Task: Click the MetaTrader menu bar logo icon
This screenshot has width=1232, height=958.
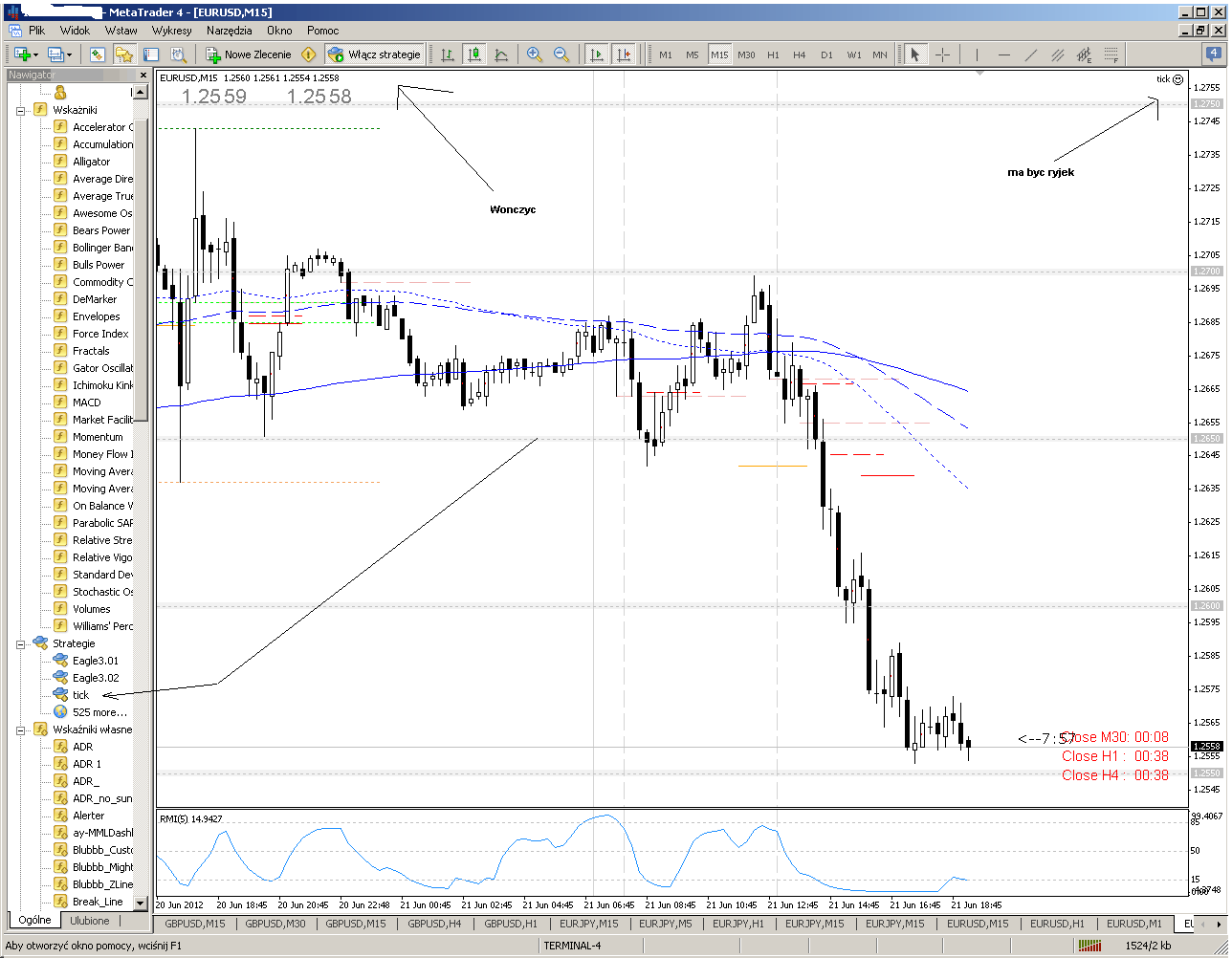Action: [13, 31]
